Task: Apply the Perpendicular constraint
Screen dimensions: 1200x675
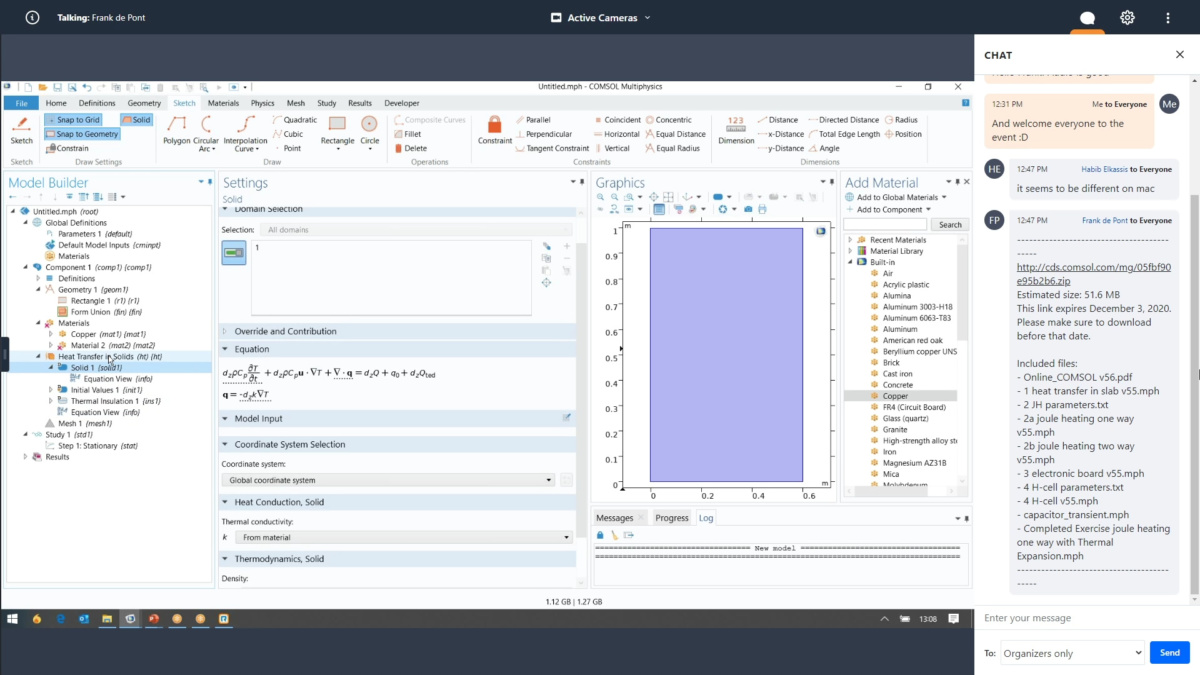Action: tap(542, 134)
